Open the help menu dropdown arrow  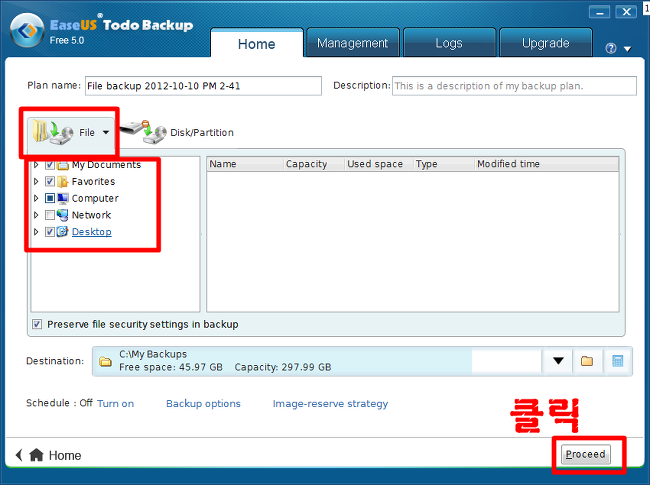[628, 49]
